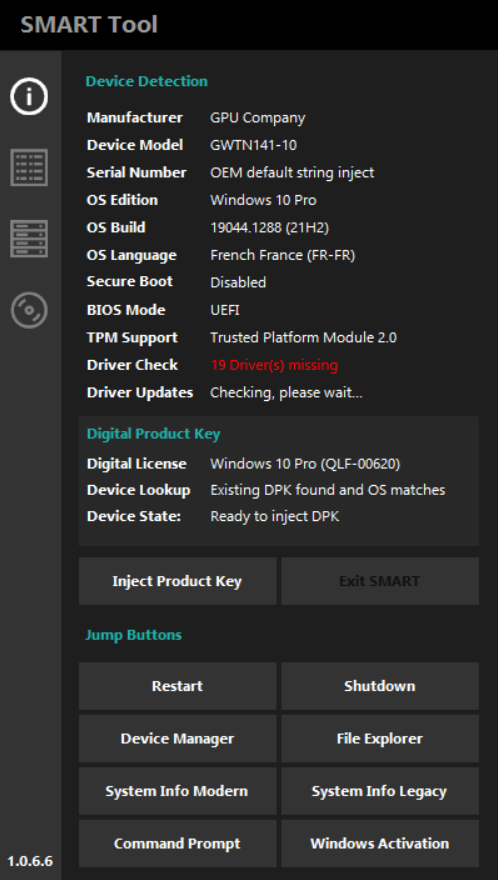Image resolution: width=498 pixels, height=880 pixels.
Task: Open Device Manager
Action: [177, 739]
